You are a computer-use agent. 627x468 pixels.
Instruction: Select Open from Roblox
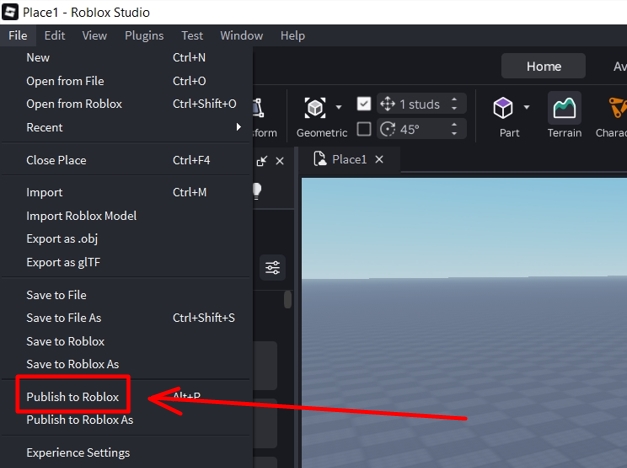(126, 104)
